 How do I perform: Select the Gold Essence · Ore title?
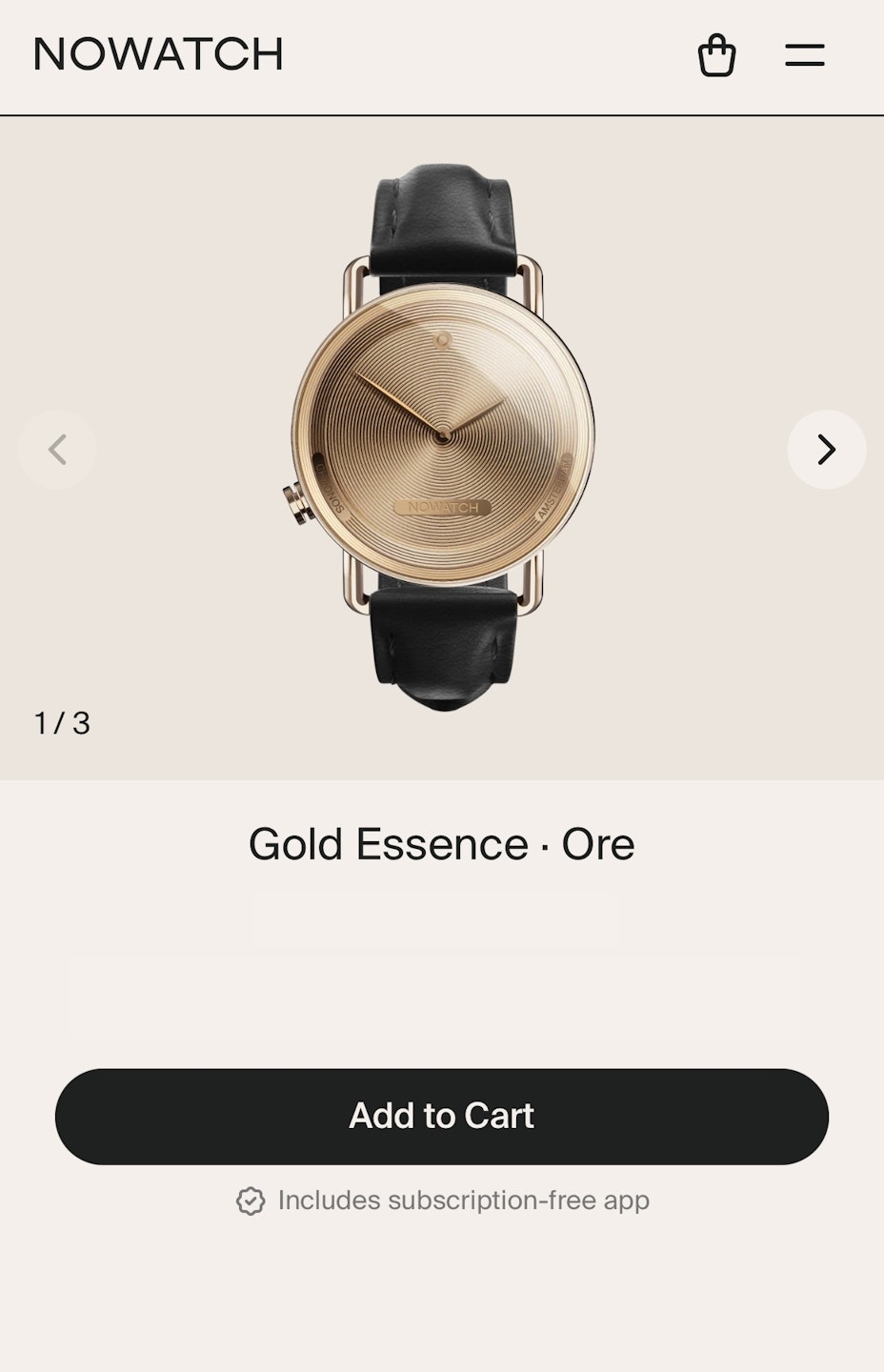(442, 844)
